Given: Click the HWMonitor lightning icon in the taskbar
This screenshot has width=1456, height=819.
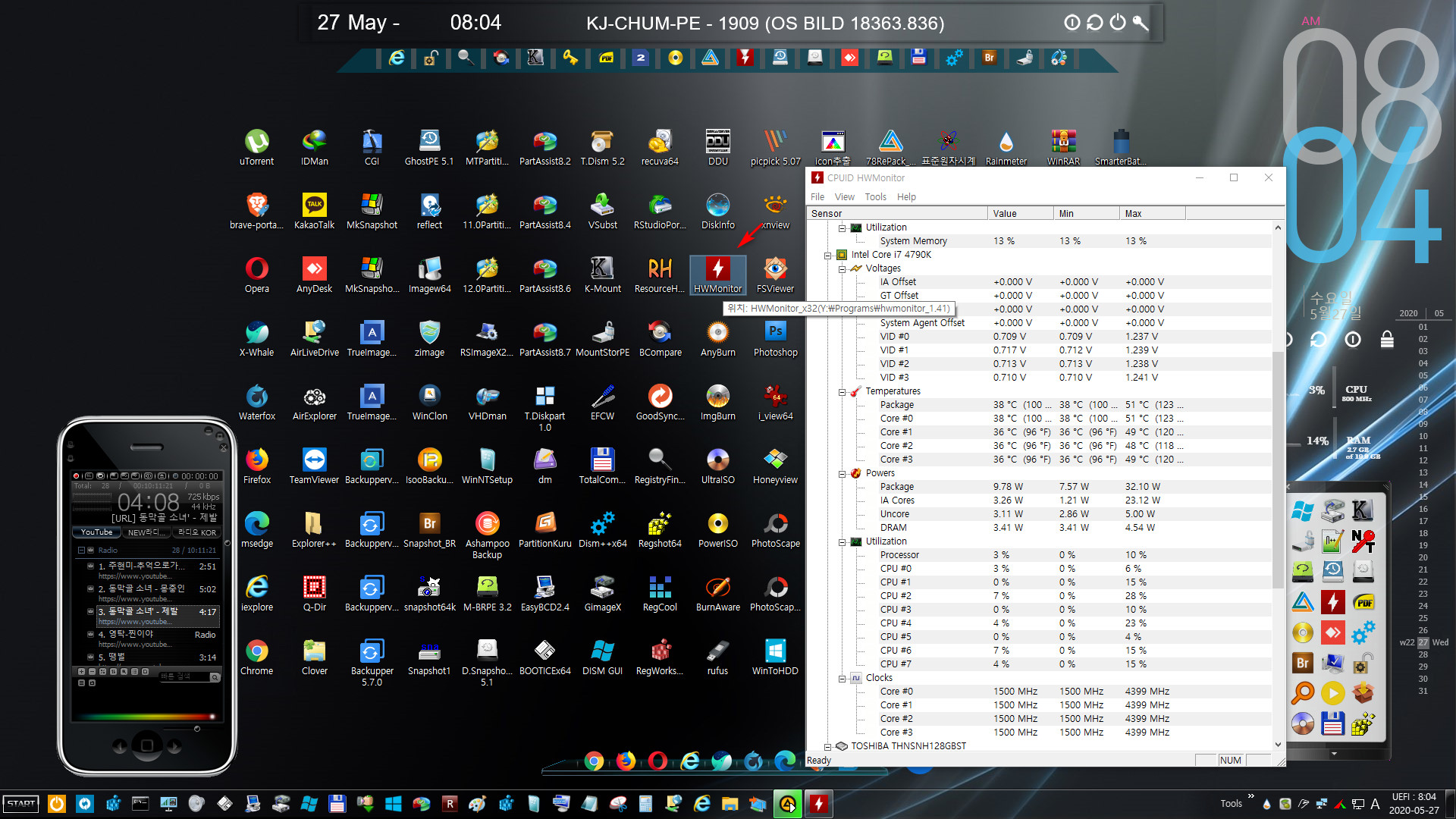Looking at the screenshot, I should point(818,804).
